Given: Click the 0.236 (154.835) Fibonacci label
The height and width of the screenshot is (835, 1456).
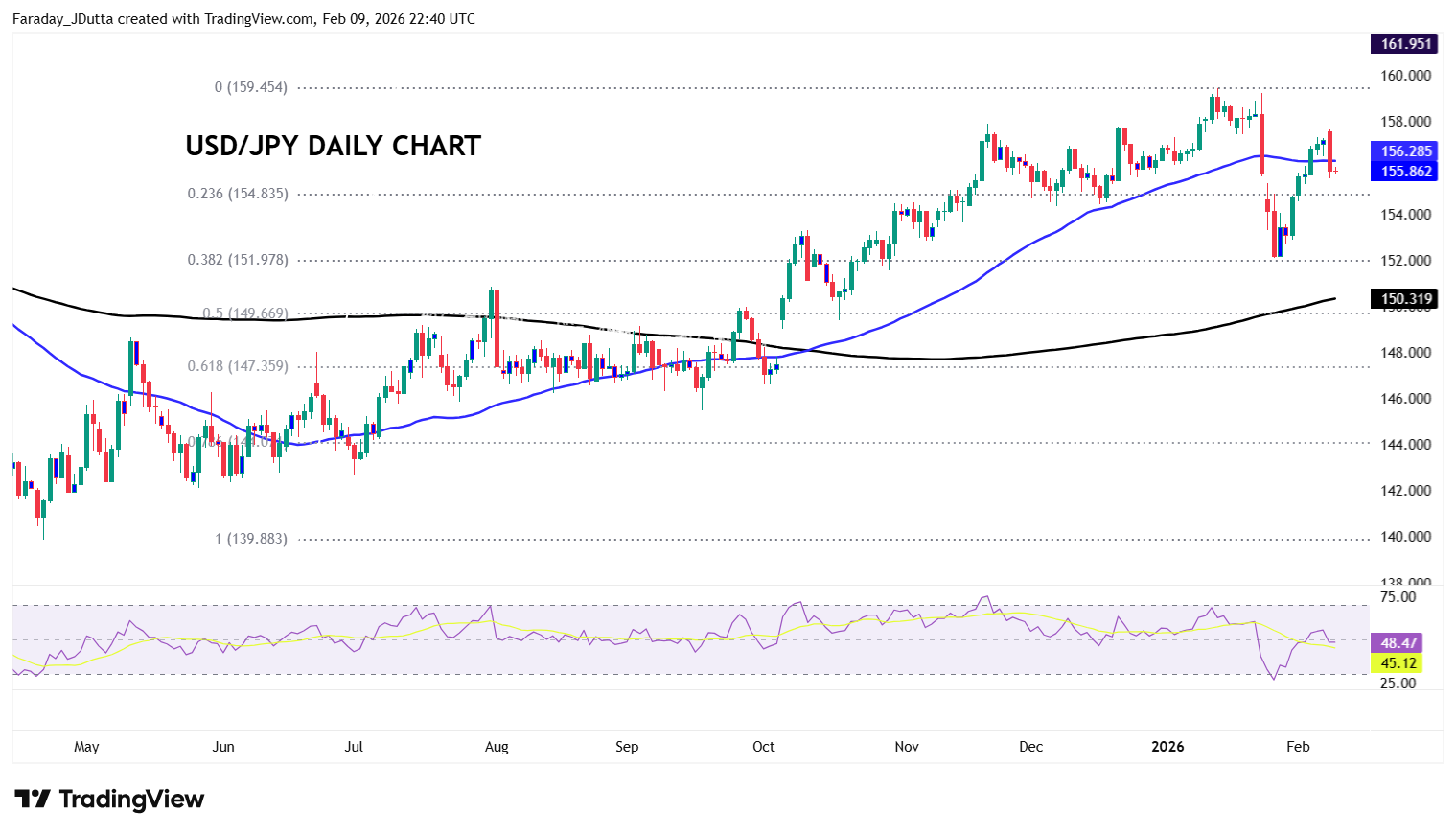Looking at the screenshot, I should pos(237,194).
